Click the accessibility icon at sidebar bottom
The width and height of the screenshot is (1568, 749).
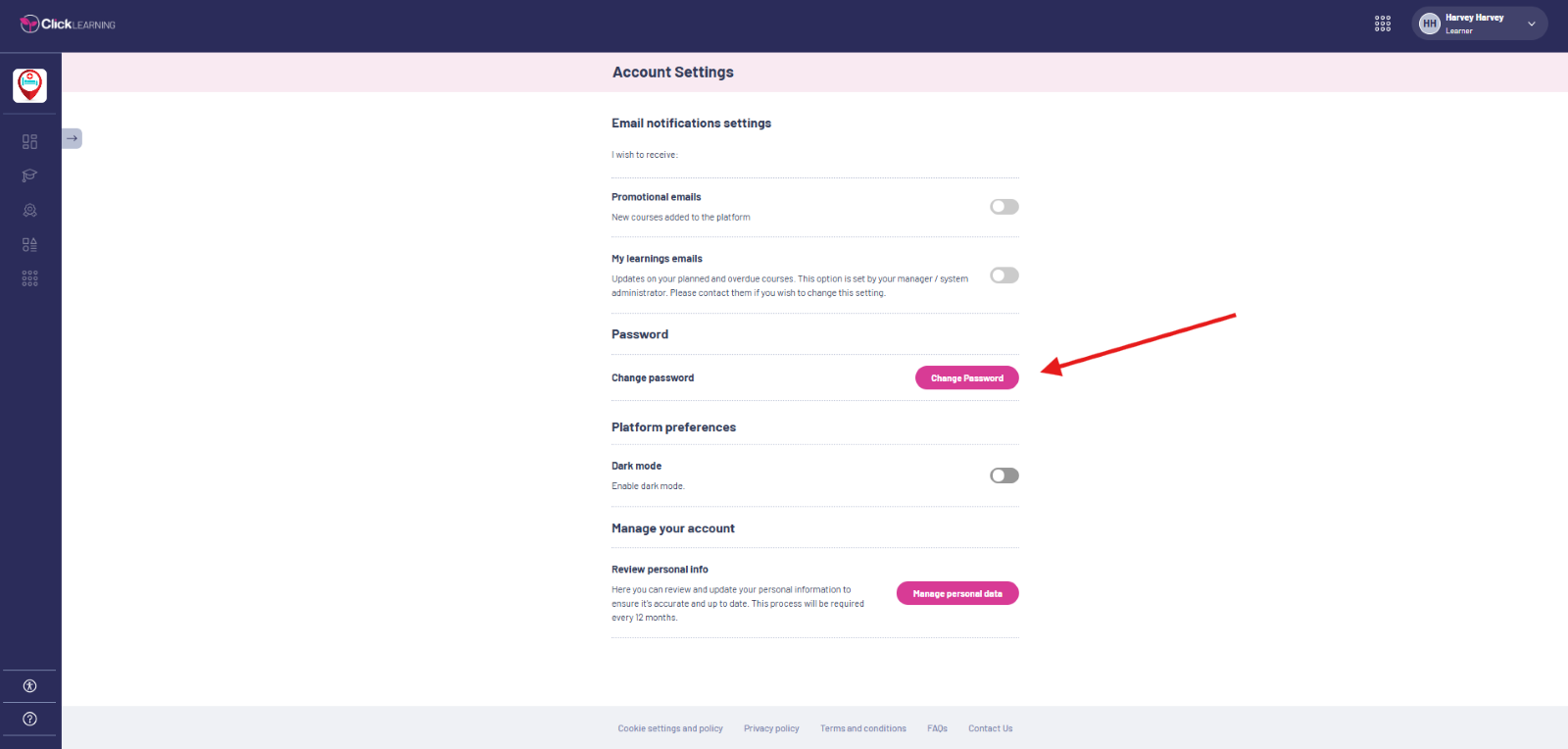point(29,686)
